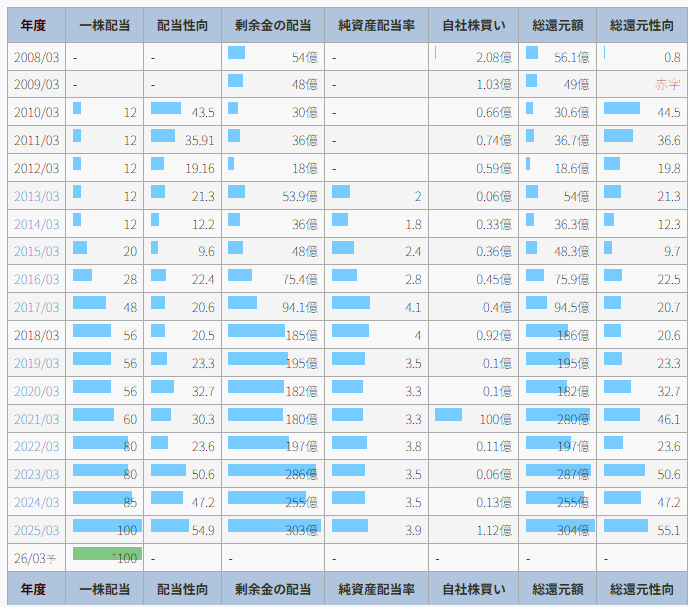Select the 2016/03 year link
The image size is (688, 607).
click(x=36, y=280)
